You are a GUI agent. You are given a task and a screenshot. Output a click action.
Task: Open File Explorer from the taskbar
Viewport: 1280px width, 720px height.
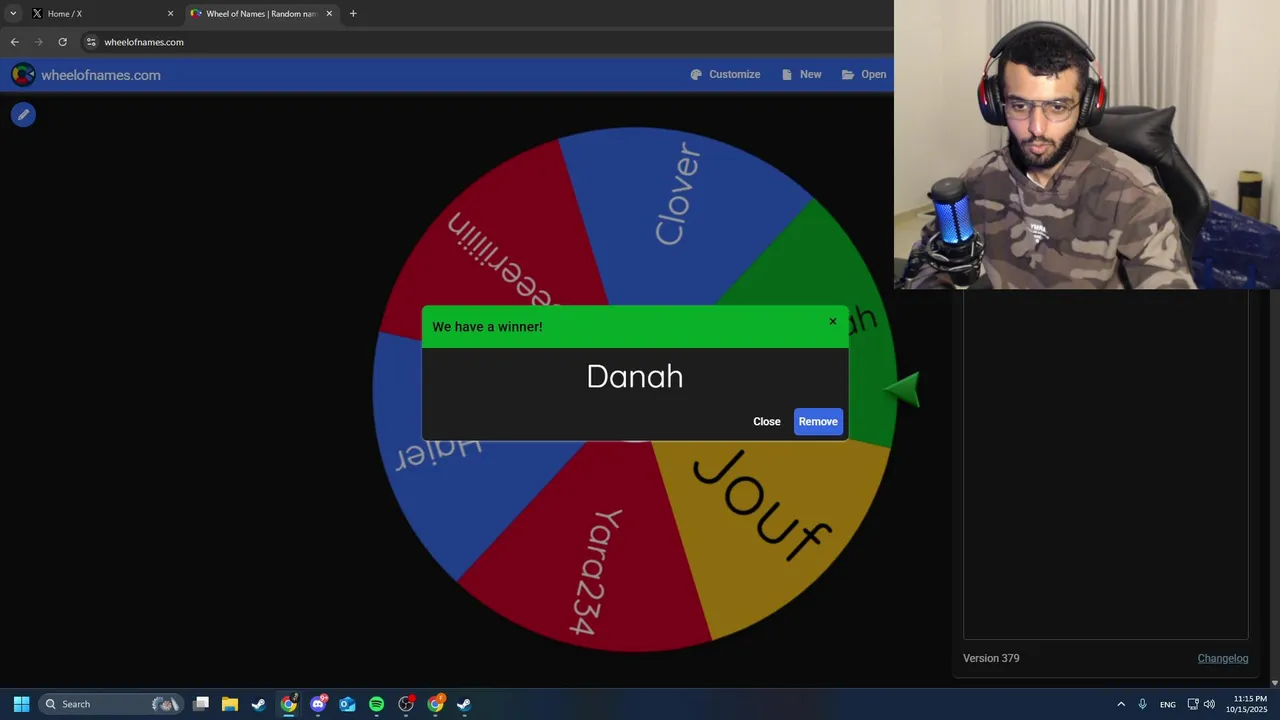point(230,704)
